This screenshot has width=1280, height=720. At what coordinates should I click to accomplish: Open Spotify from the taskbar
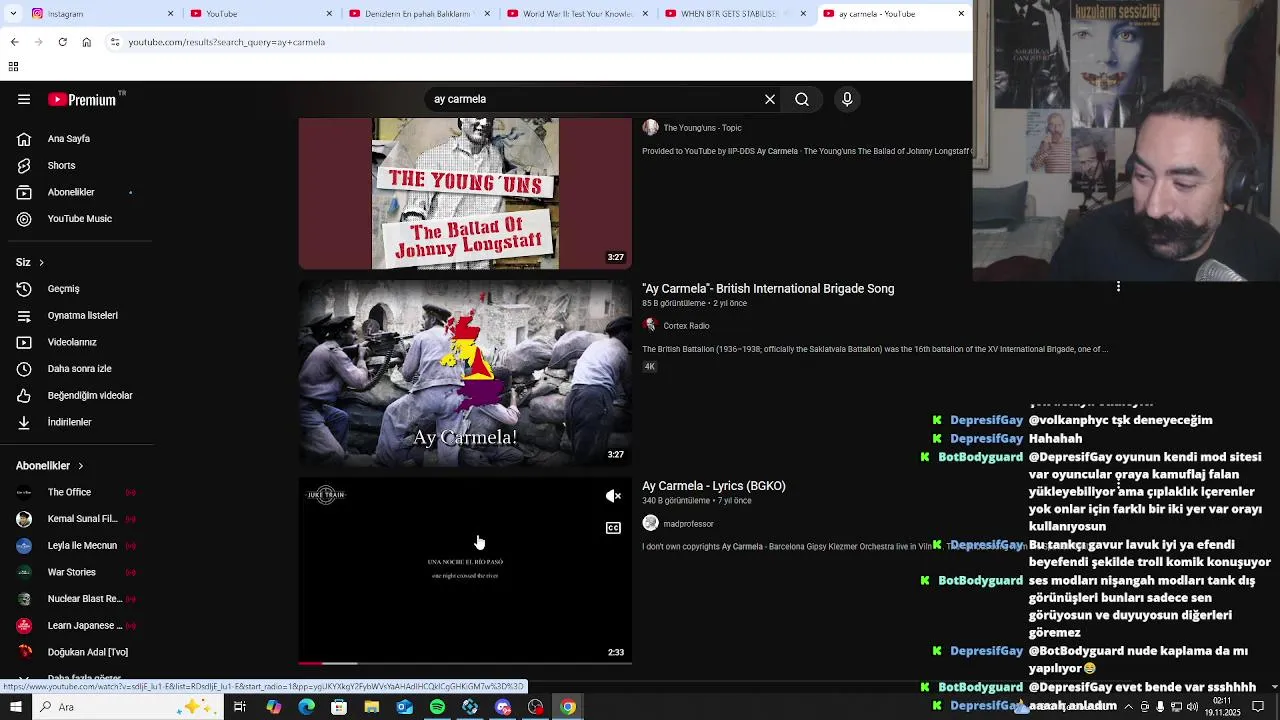click(x=437, y=707)
